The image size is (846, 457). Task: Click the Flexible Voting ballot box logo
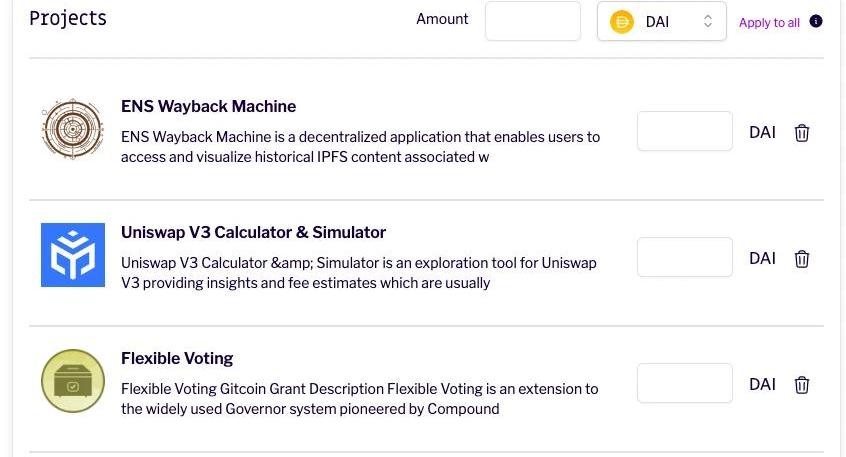pos(73,381)
